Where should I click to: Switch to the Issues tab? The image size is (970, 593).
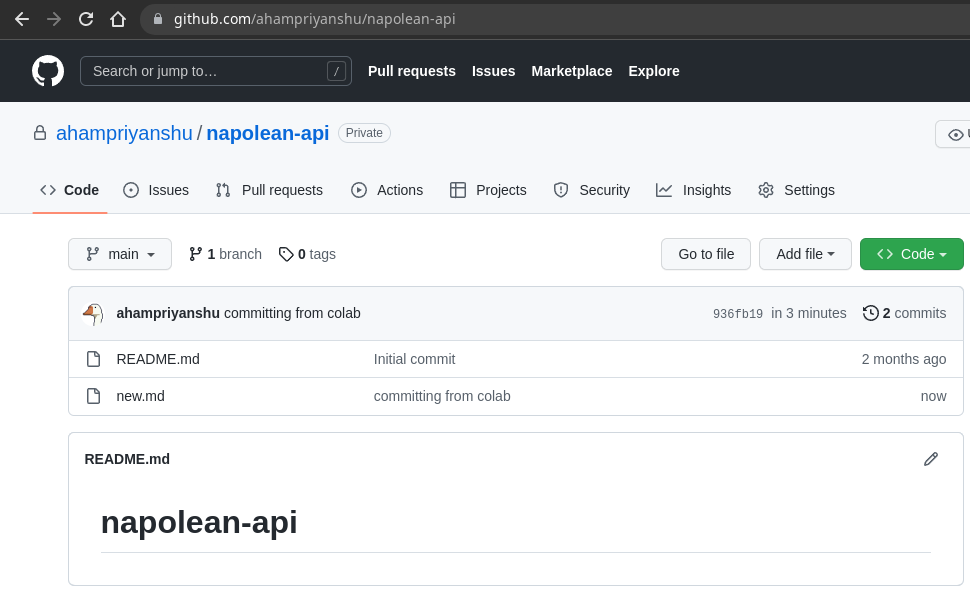(156, 190)
